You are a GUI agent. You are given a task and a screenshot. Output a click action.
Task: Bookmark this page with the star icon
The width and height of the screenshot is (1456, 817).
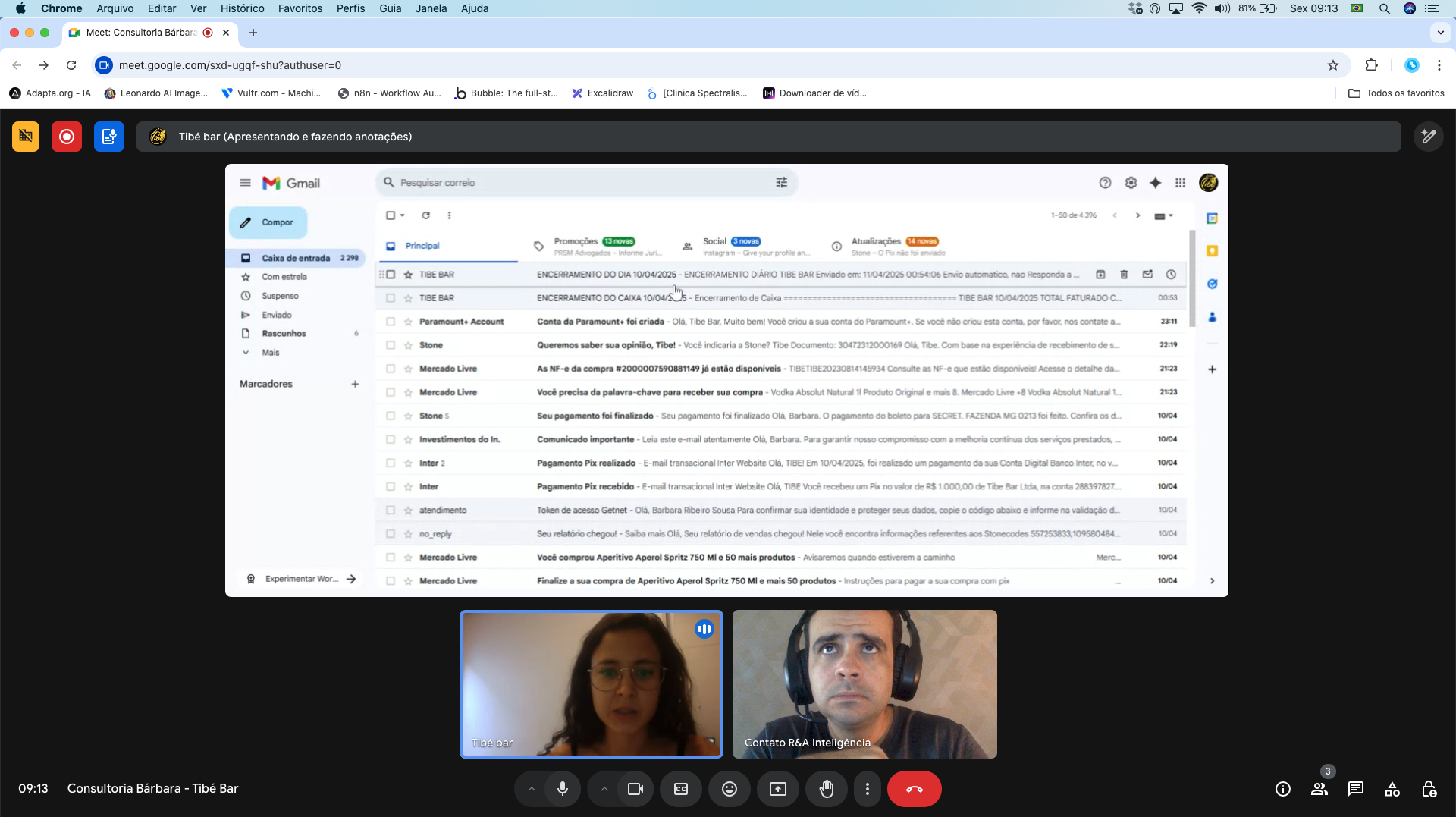pos(1333,65)
